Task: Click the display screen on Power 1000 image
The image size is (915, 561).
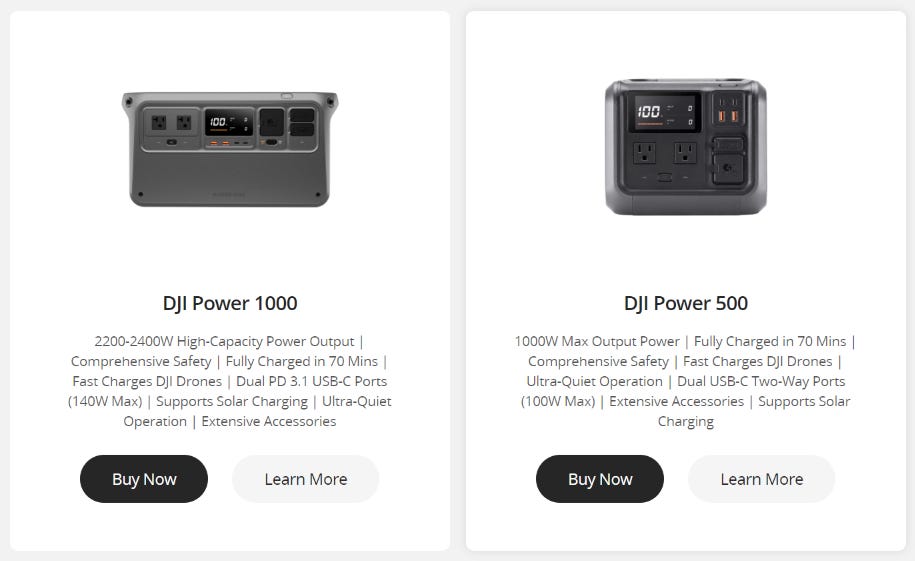Action: [x=229, y=122]
